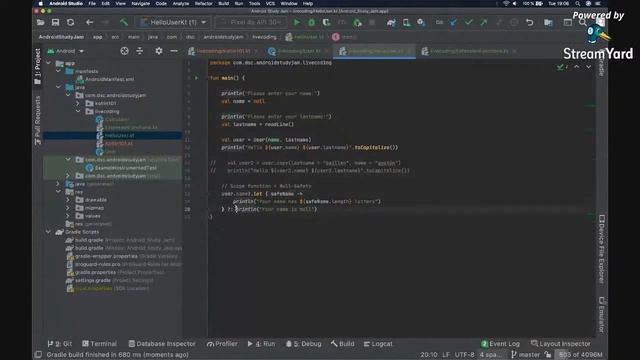This screenshot has width=640, height=360.
Task: Toggle the Device File Explorer panel
Action: (602, 249)
